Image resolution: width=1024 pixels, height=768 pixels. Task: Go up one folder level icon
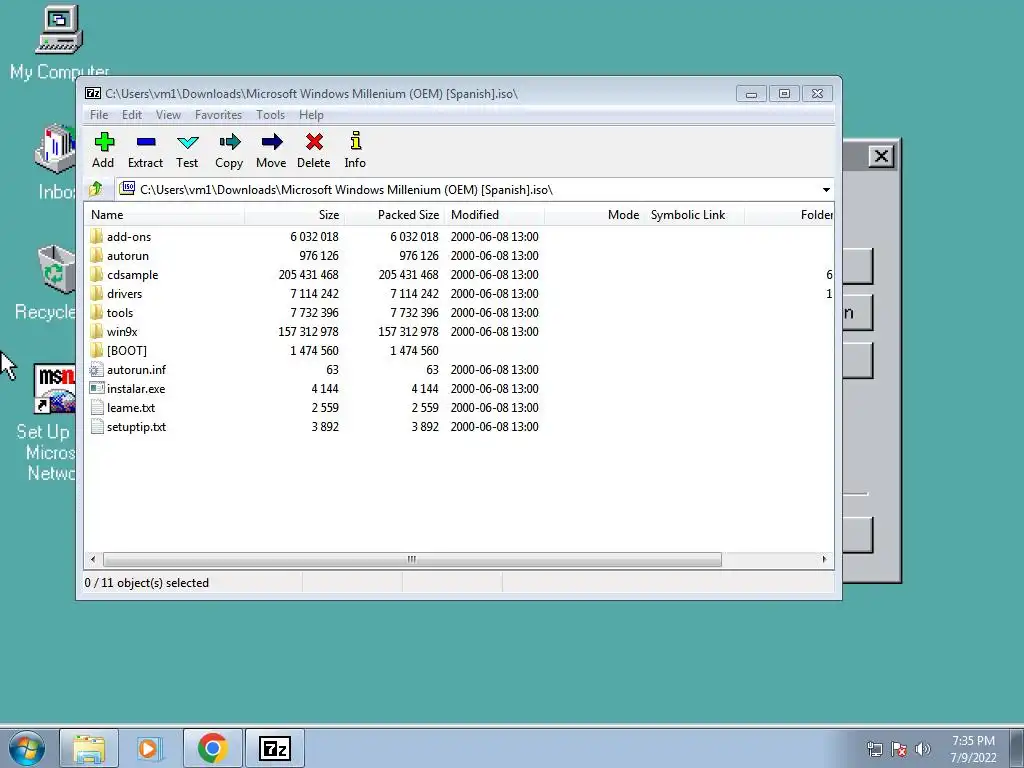tap(96, 189)
